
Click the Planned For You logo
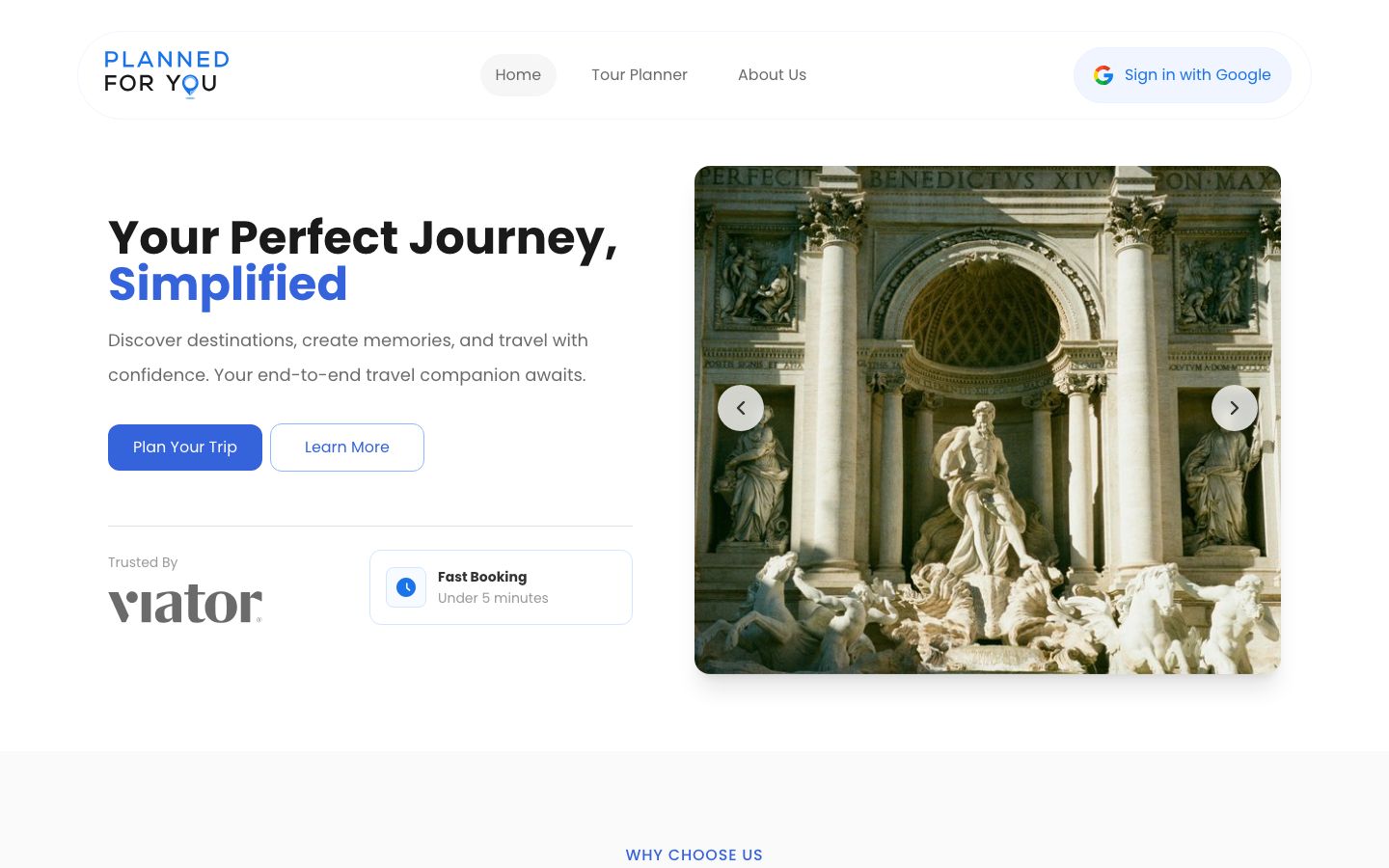[167, 74]
